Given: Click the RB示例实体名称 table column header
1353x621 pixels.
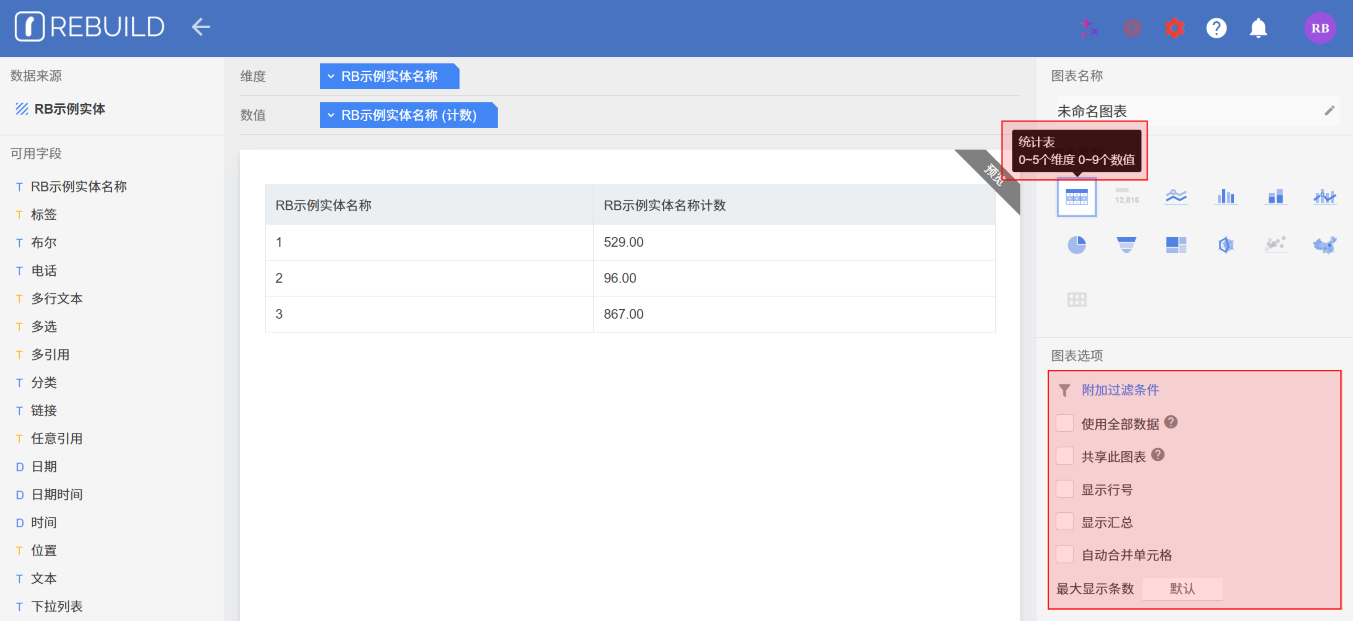Looking at the screenshot, I should click(x=429, y=205).
